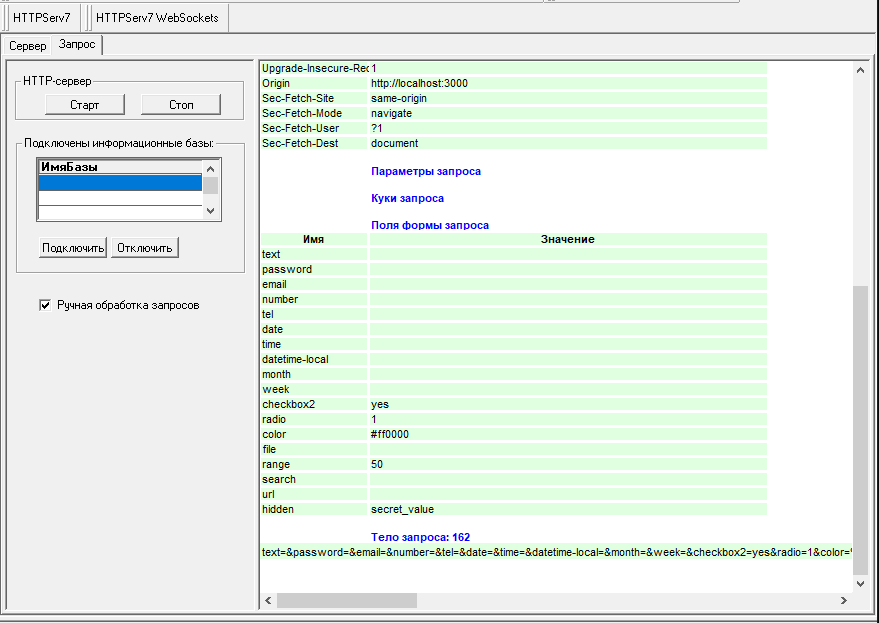879x623 pixels.
Task: Click the request panel vertical scroll-up arrow
Action: [x=860, y=70]
